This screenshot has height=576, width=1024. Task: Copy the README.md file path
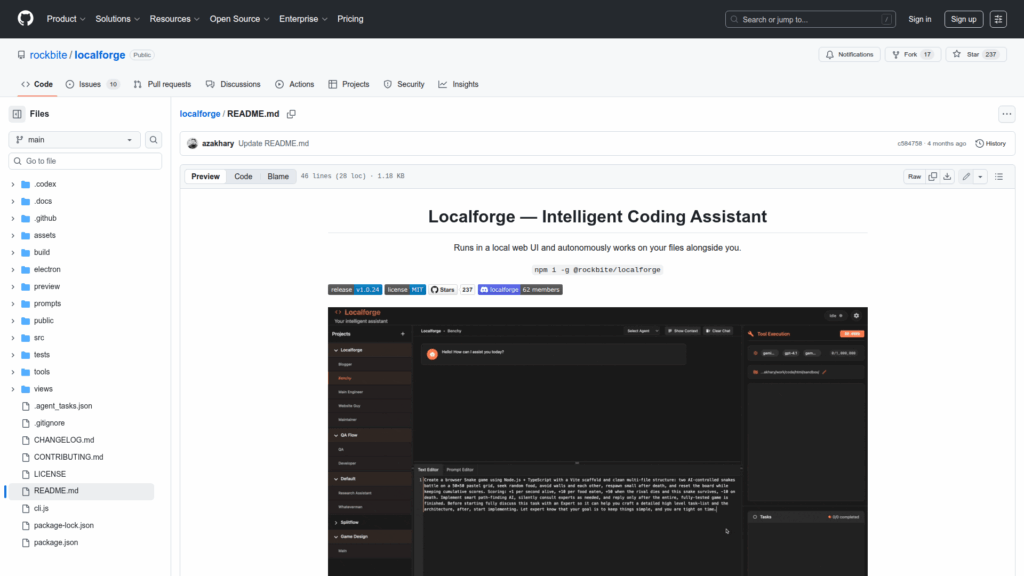click(291, 114)
